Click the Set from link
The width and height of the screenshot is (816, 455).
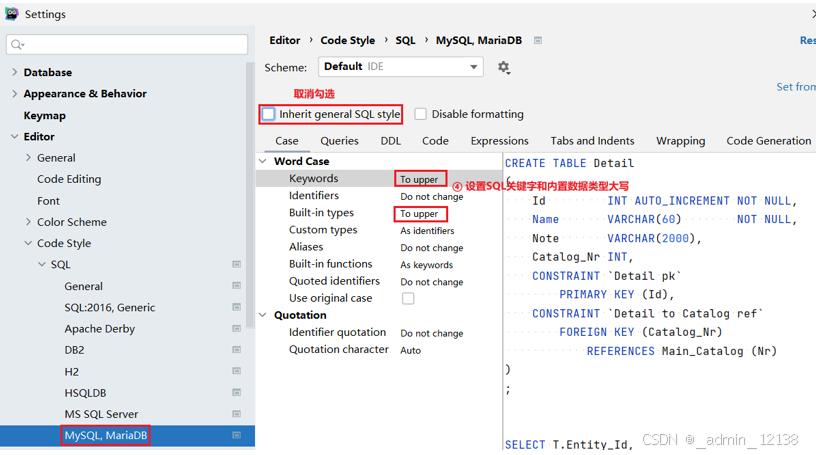coord(796,87)
